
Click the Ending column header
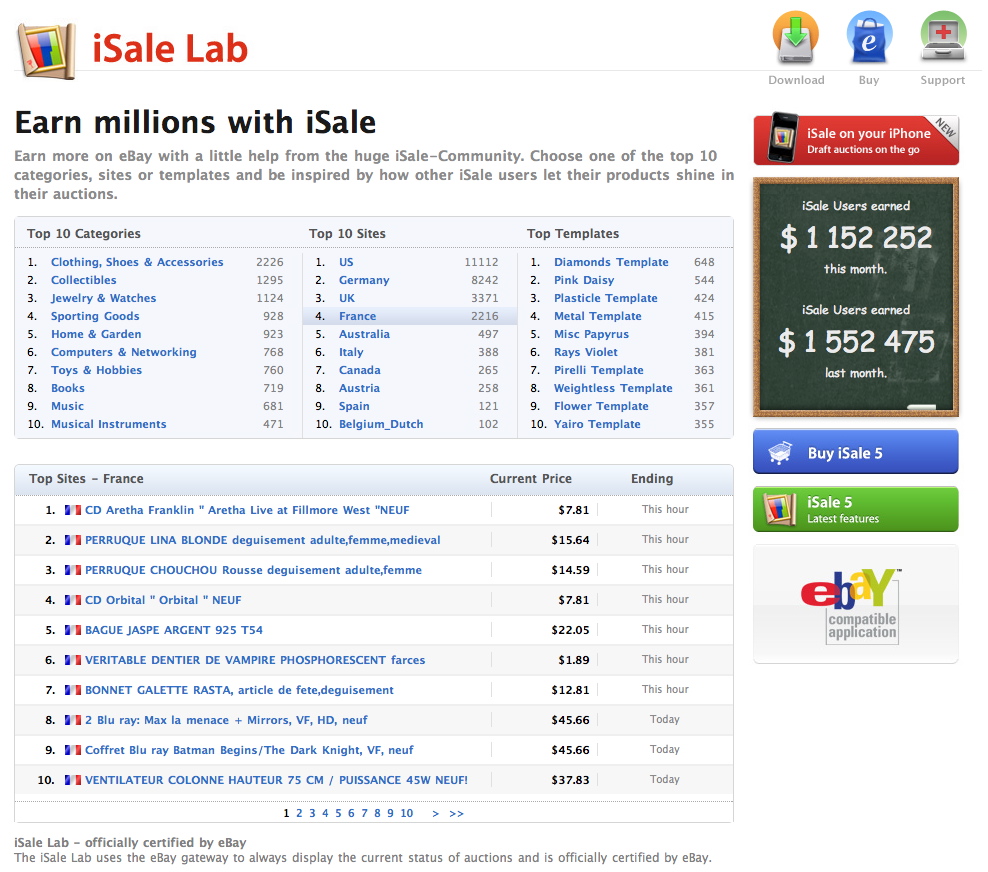click(652, 479)
